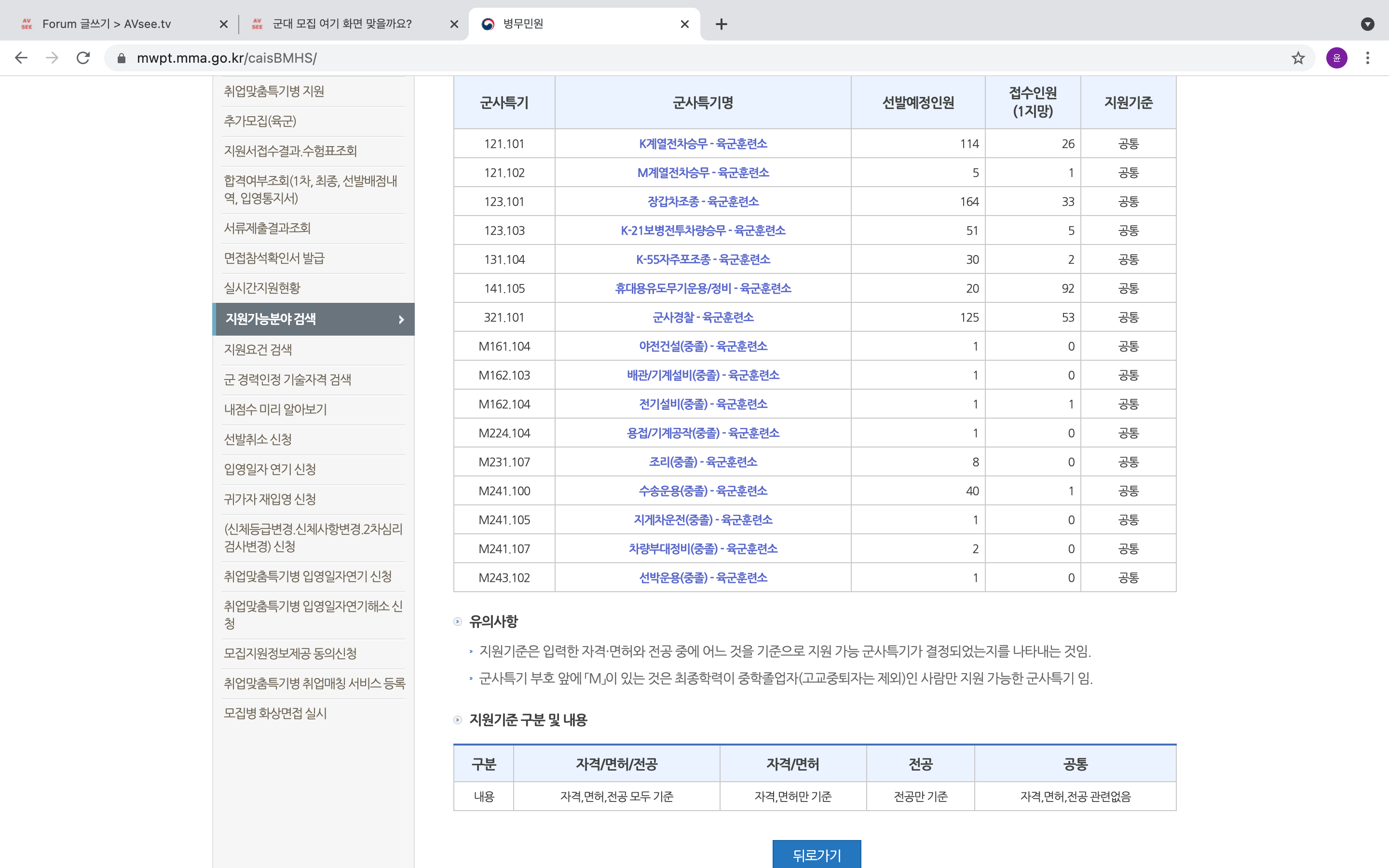Click the 선발예정인원 column header
The image size is (1389, 868).
918,103
